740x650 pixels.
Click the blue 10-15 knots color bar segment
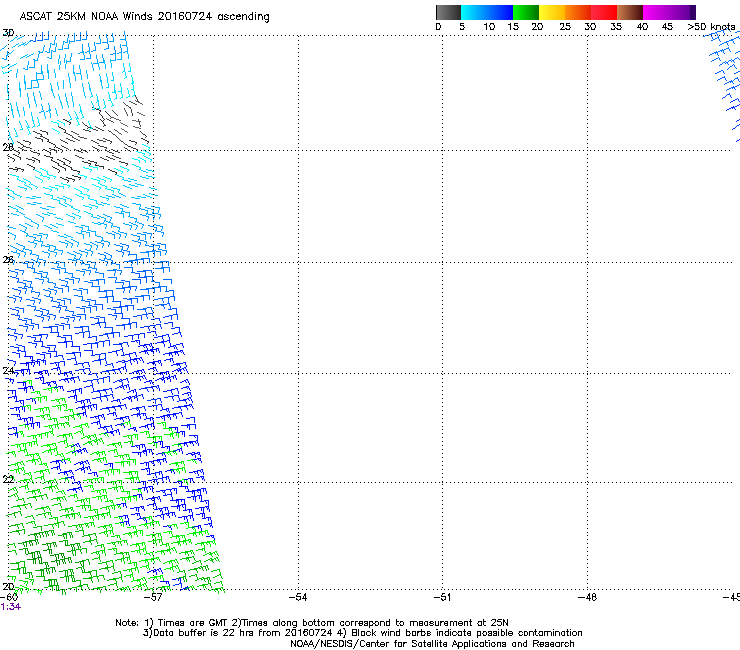(x=500, y=12)
